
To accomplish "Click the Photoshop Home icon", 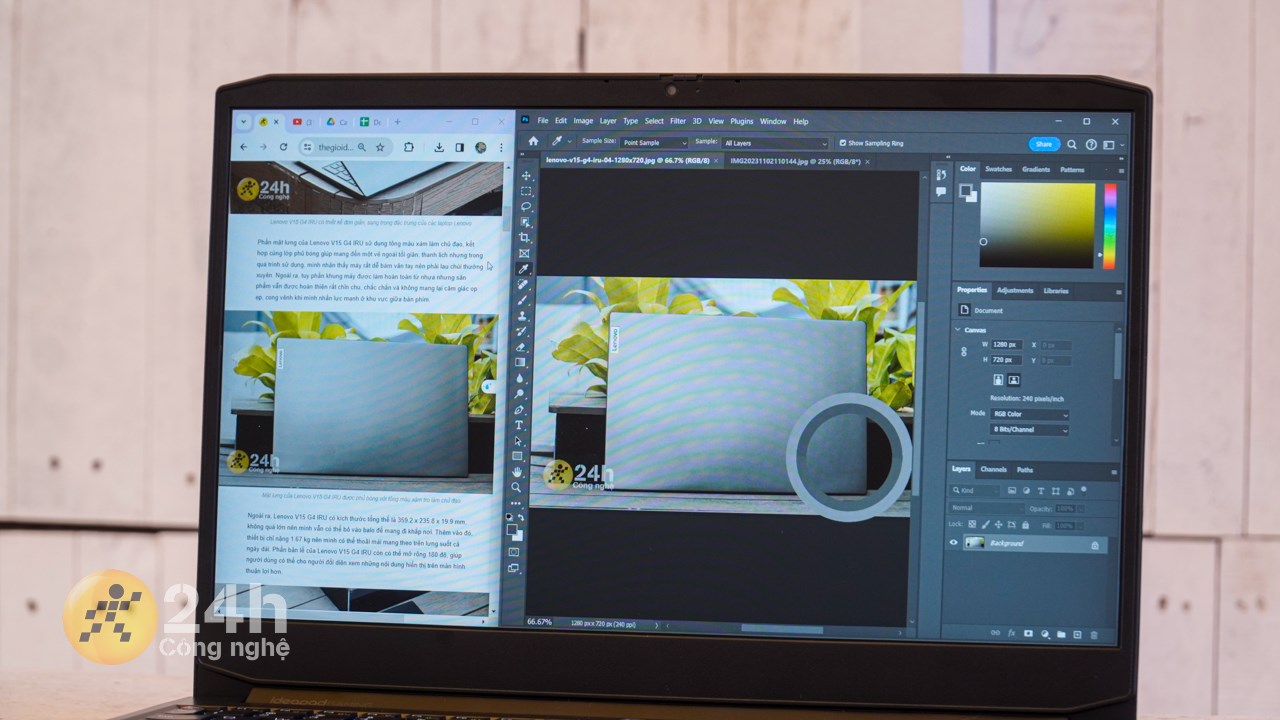I will coord(533,142).
